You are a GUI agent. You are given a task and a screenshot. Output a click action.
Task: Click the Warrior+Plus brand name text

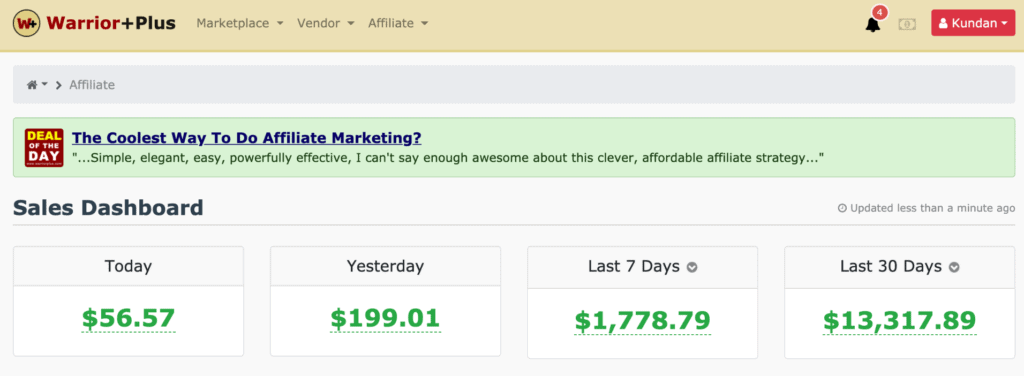tap(111, 24)
